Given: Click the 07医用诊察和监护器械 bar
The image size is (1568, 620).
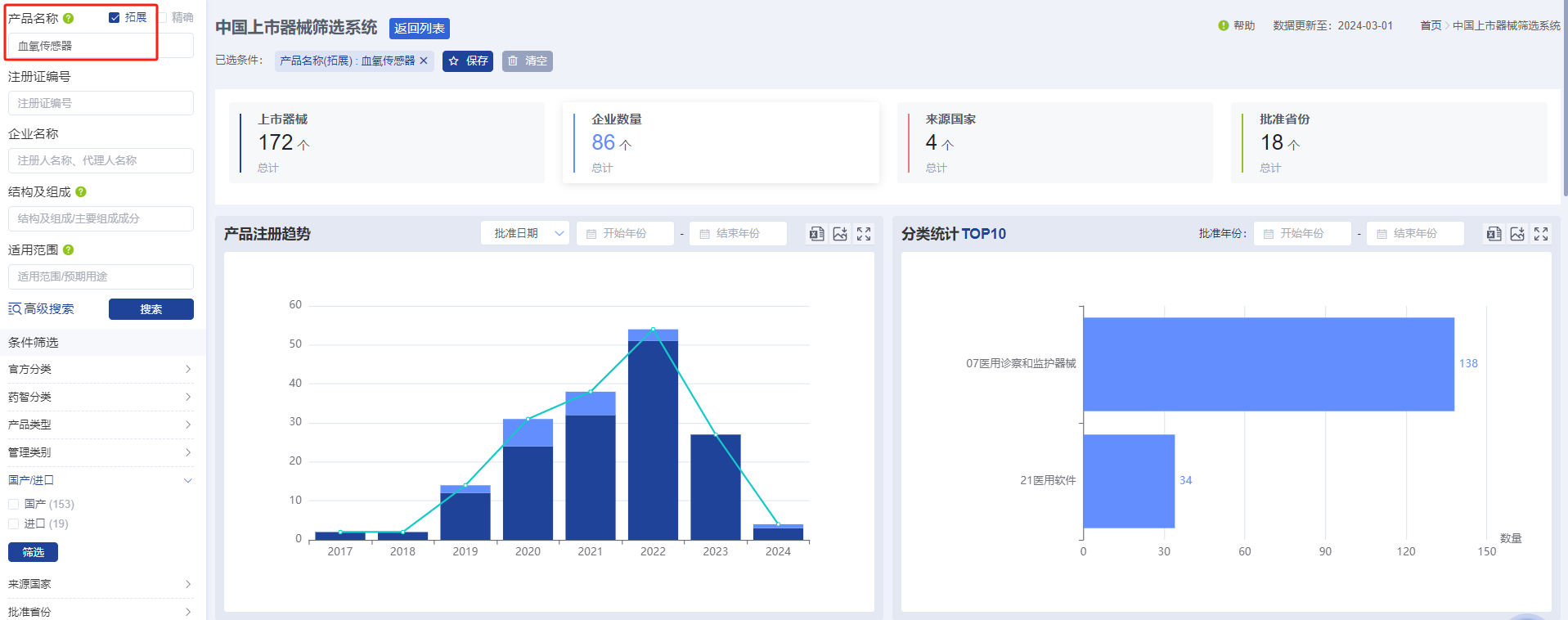Looking at the screenshot, I should click(x=1269, y=364).
